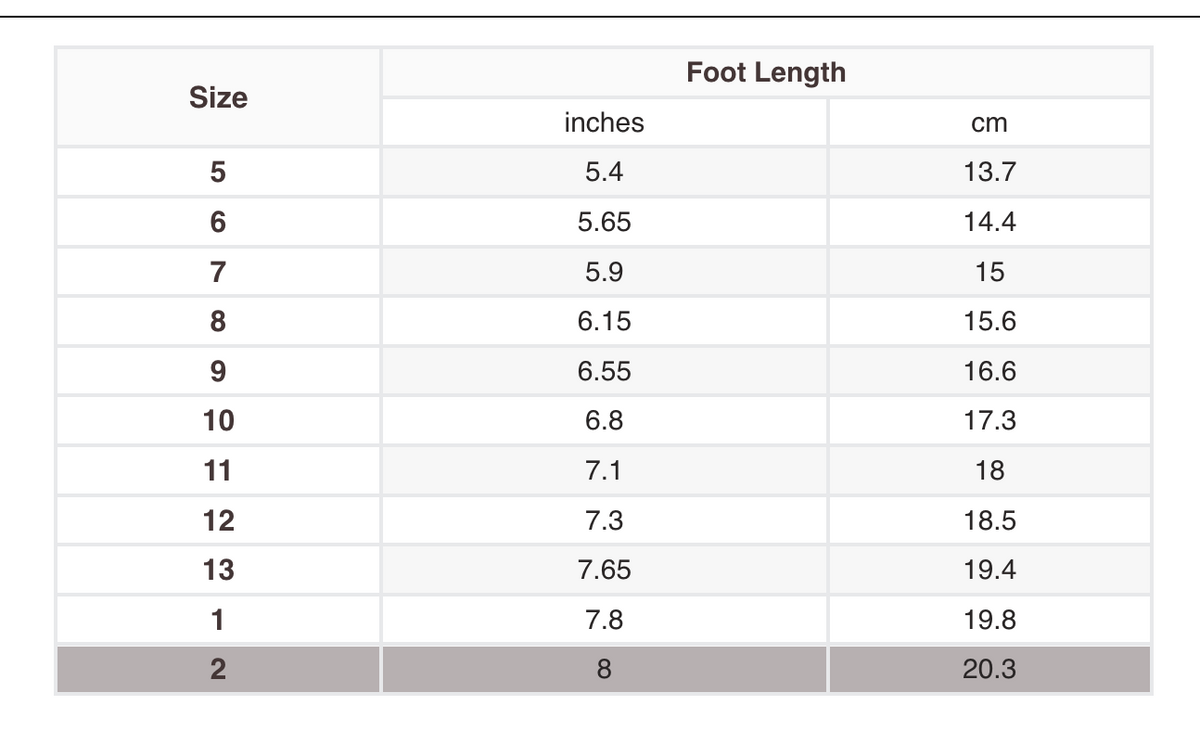Click the highlighted size 2 cell
This screenshot has height=731, width=1200.
click(218, 669)
